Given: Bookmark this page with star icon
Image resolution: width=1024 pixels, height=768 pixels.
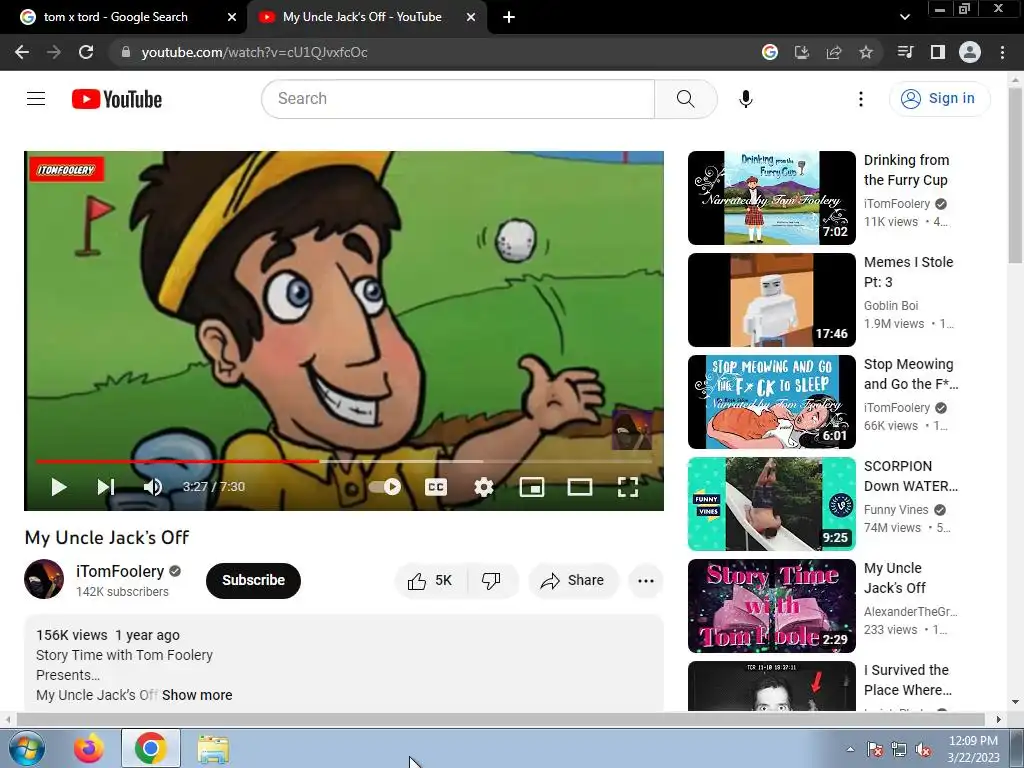Looking at the screenshot, I should (866, 52).
